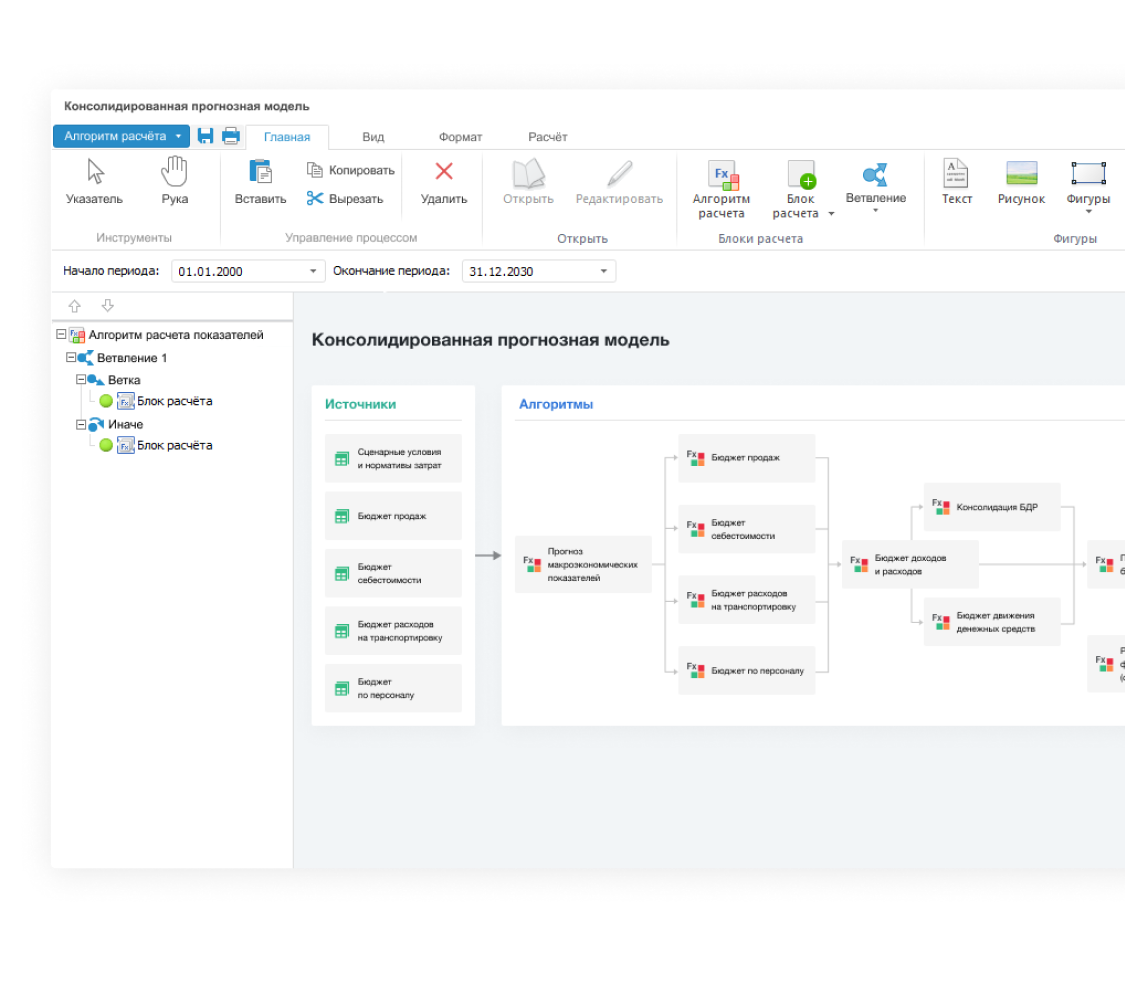Insert a Текст element
This screenshot has width=1125, height=984.
click(956, 182)
